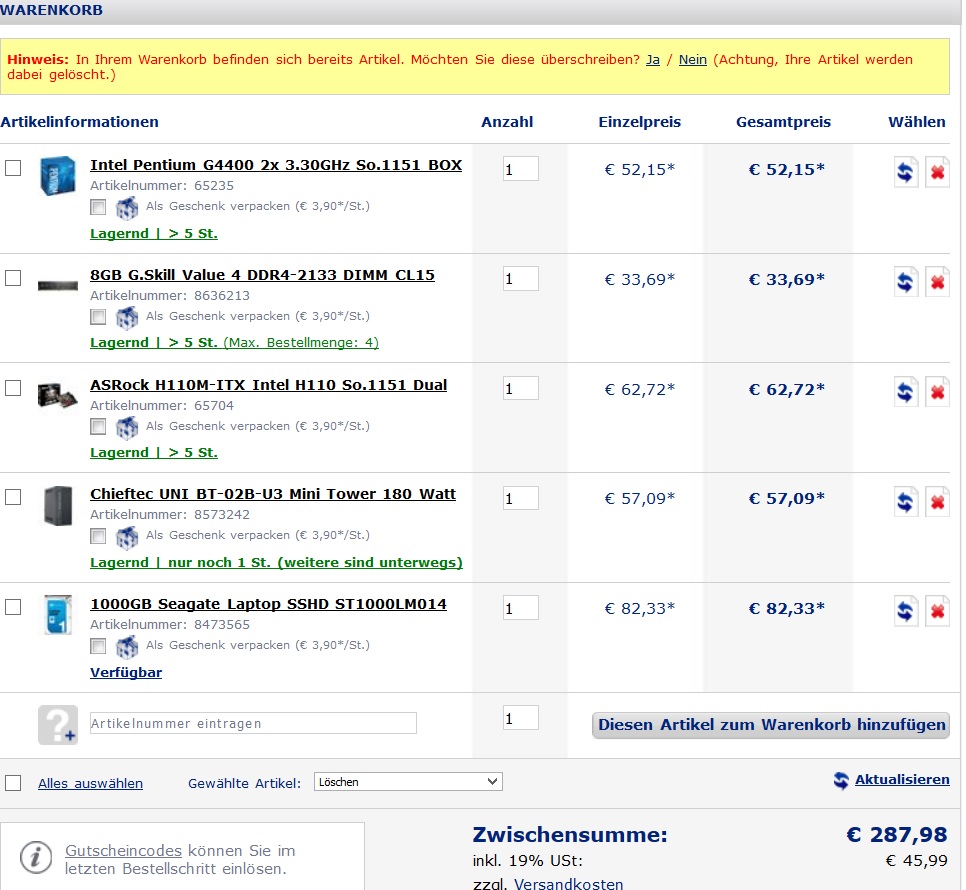Open the Intel Pentium box thumbnail
This screenshot has width=966, height=890.
(58, 176)
